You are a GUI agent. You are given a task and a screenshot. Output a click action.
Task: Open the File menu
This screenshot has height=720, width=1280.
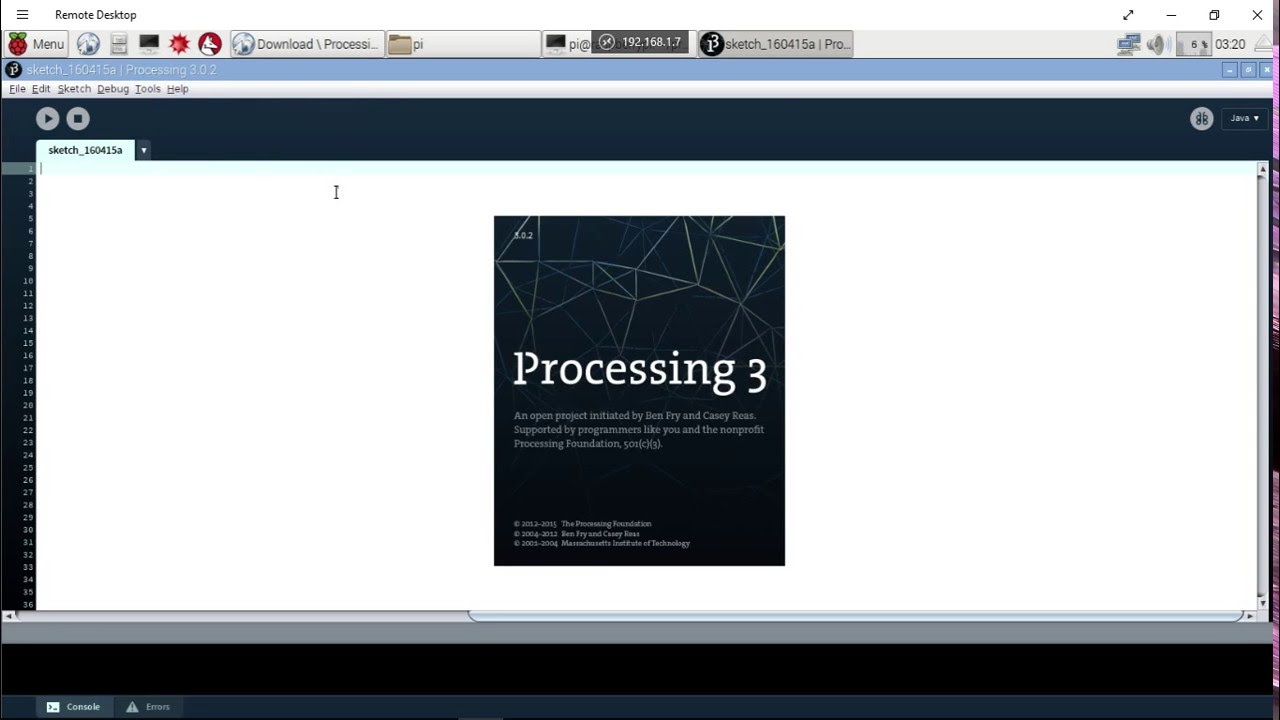point(17,89)
